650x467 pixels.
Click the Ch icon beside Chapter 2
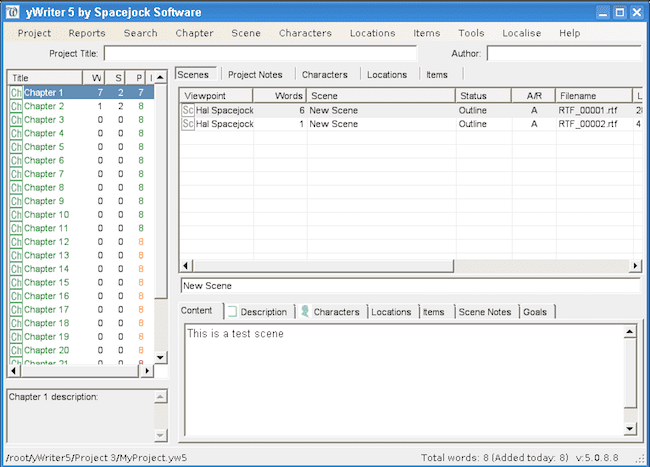click(16, 106)
